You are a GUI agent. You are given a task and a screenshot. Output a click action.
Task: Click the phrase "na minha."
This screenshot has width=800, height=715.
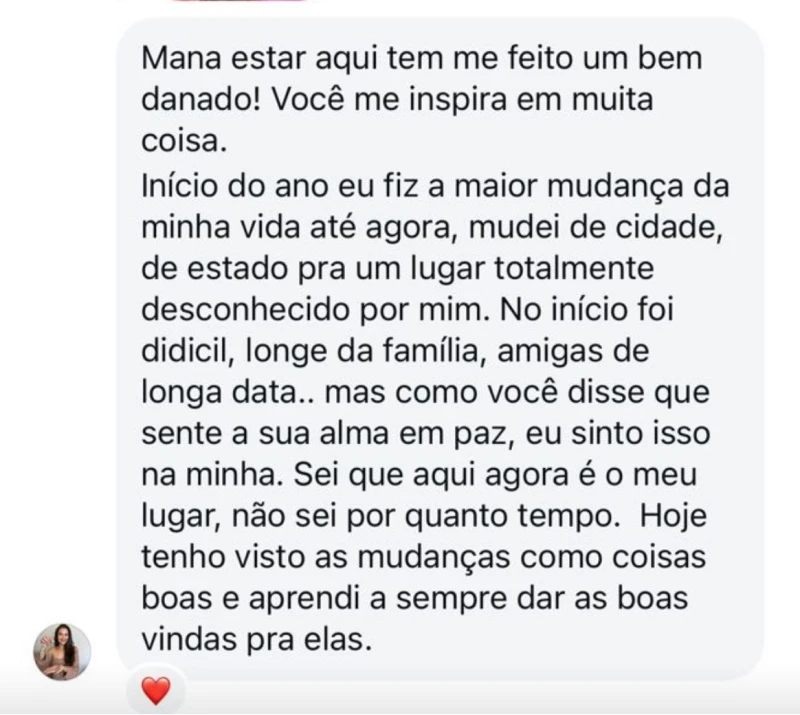(204, 476)
